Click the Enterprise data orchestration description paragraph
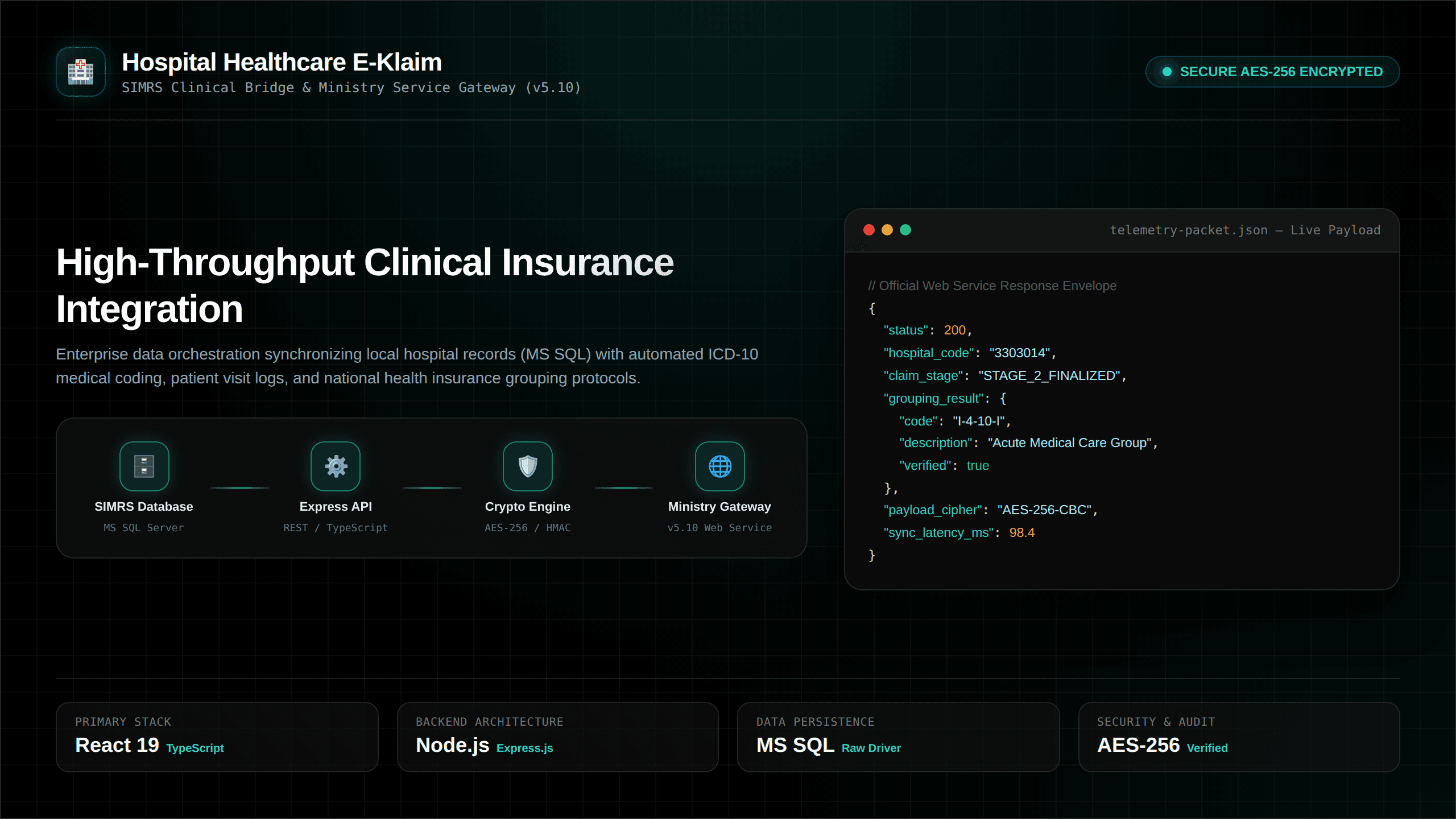This screenshot has width=1456, height=819. 407,366
